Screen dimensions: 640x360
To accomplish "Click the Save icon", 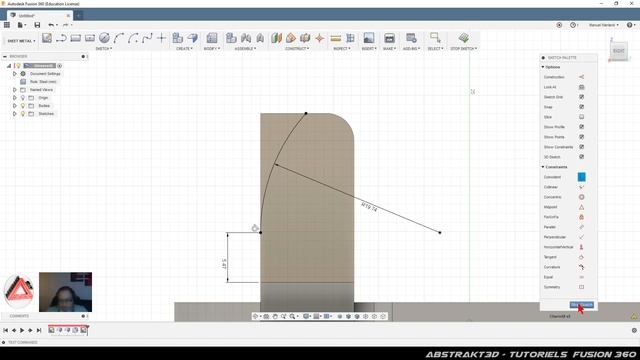I will click(x=37, y=25).
